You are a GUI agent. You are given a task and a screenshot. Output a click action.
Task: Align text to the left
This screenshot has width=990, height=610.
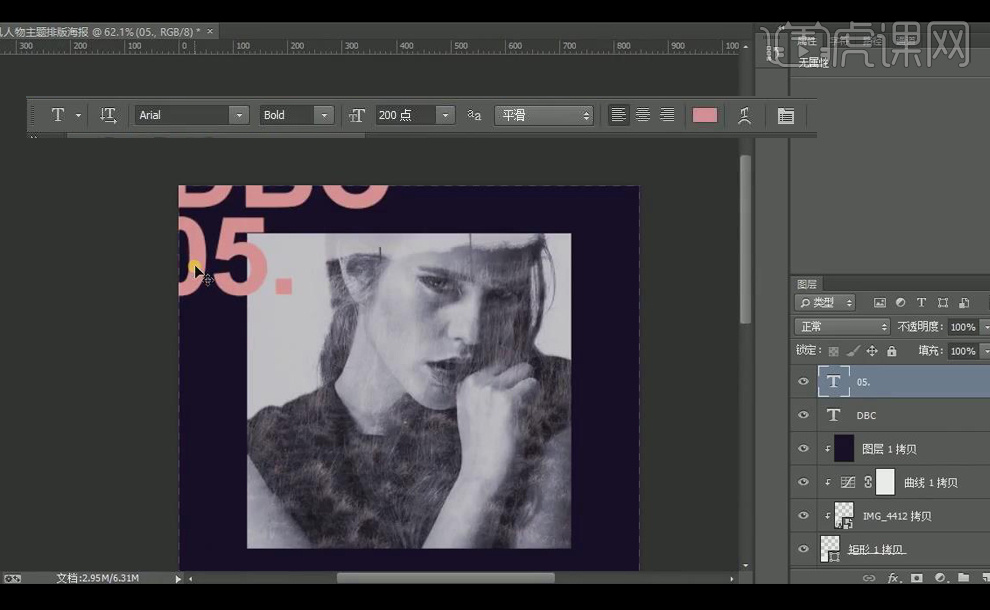619,115
